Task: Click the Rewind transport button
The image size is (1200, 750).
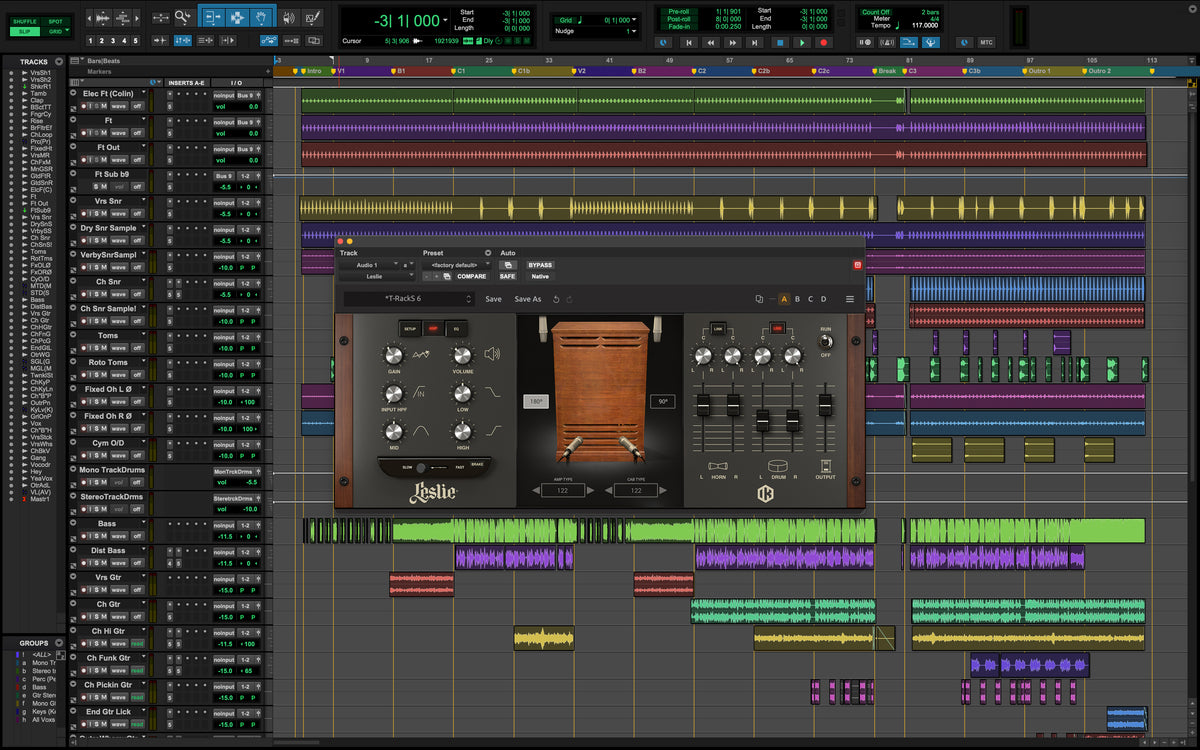Action: tap(710, 43)
